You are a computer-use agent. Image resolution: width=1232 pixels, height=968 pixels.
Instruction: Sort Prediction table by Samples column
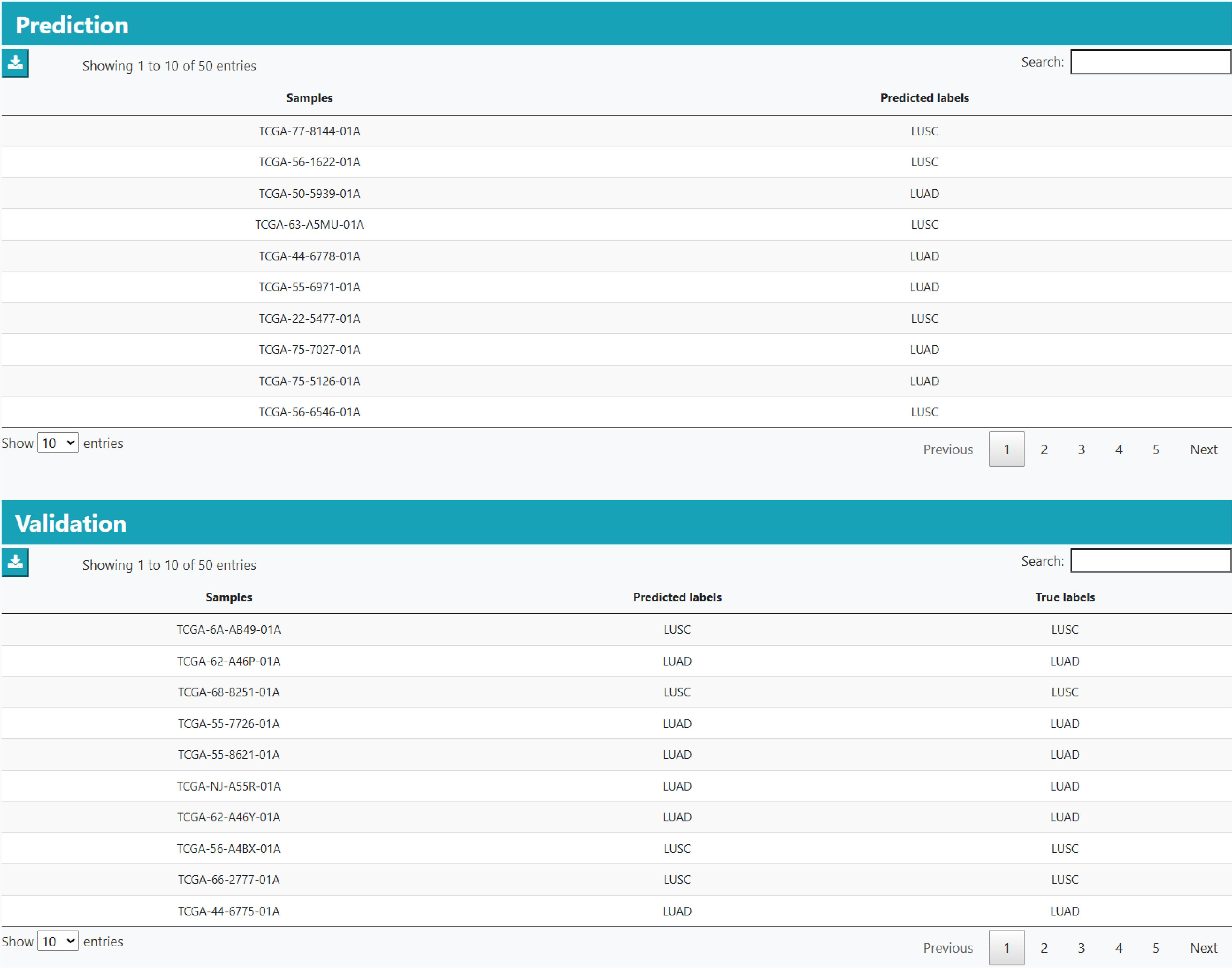[309, 98]
